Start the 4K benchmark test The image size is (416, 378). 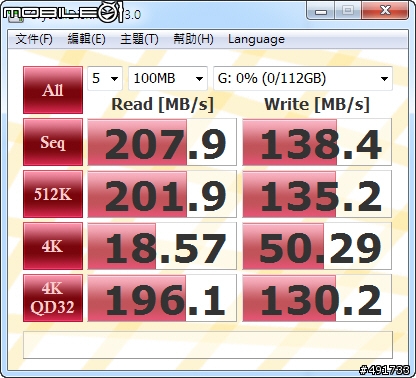point(53,246)
